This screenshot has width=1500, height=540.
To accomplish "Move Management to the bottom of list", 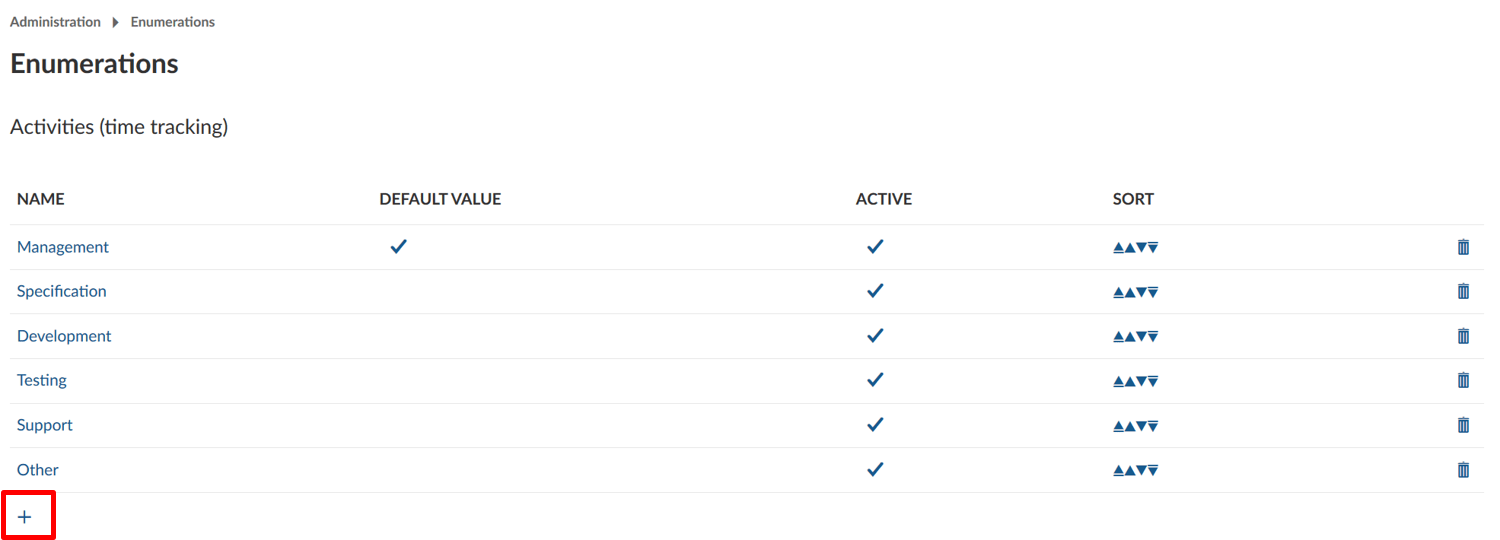I will coord(1153,248).
